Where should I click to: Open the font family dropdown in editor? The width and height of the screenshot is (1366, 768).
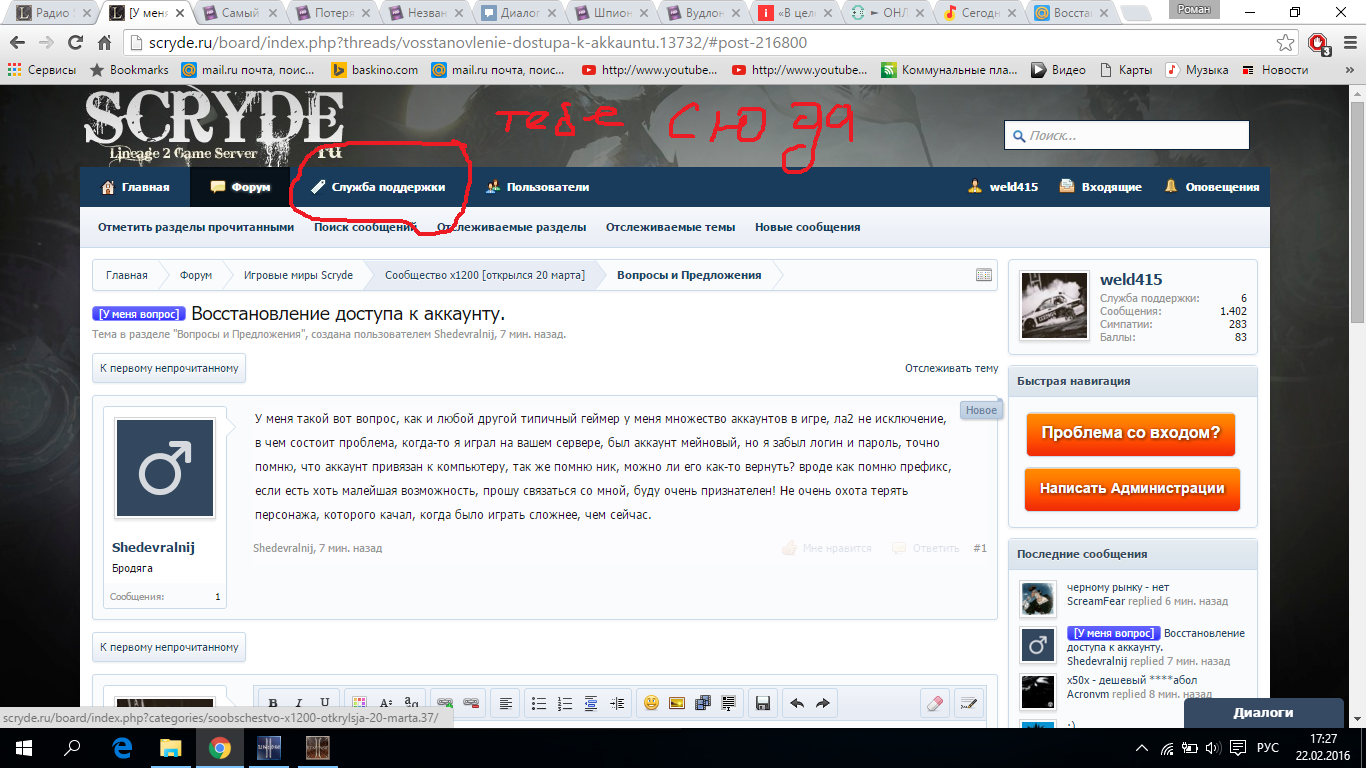[x=411, y=703]
